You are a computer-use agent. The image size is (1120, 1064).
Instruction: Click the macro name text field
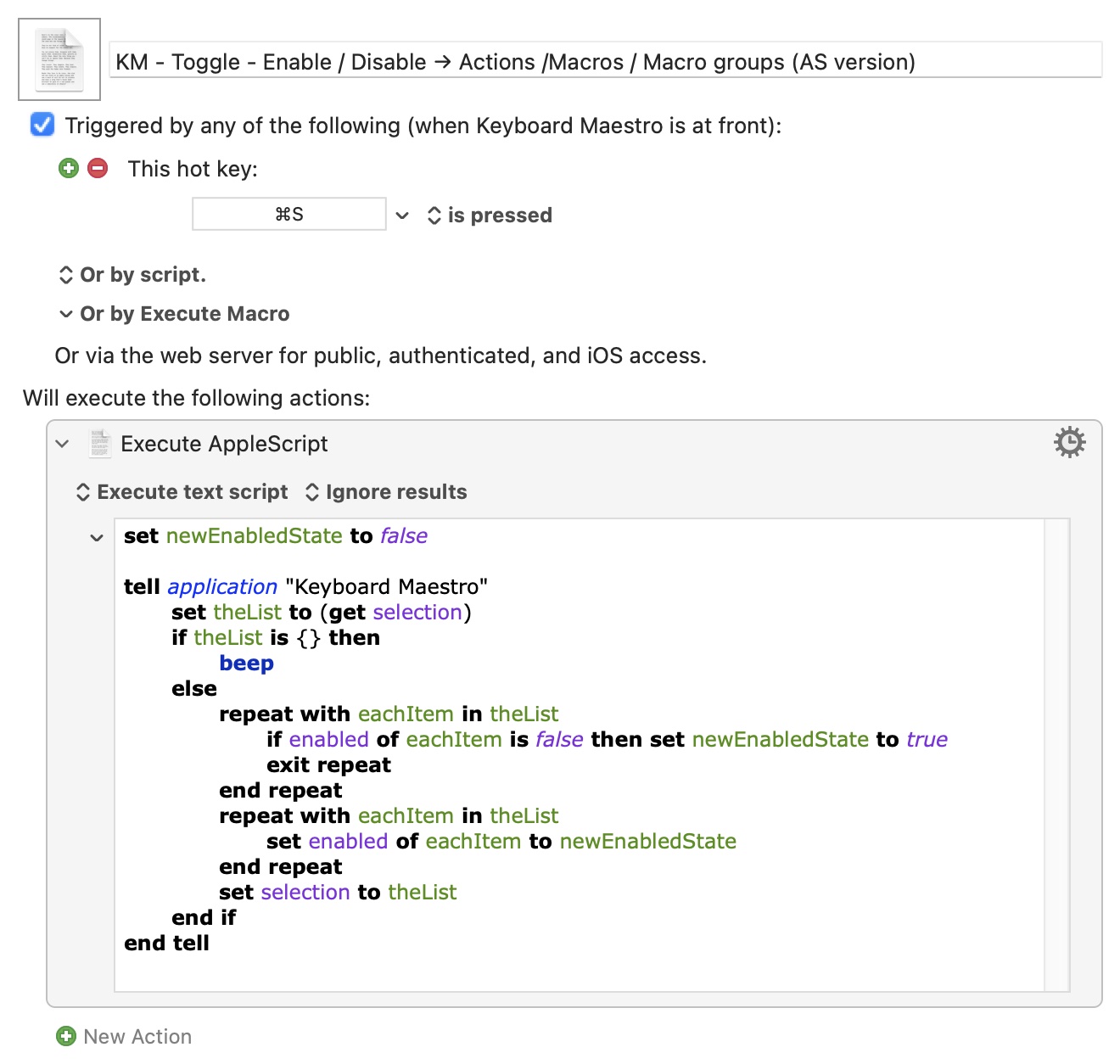(606, 62)
